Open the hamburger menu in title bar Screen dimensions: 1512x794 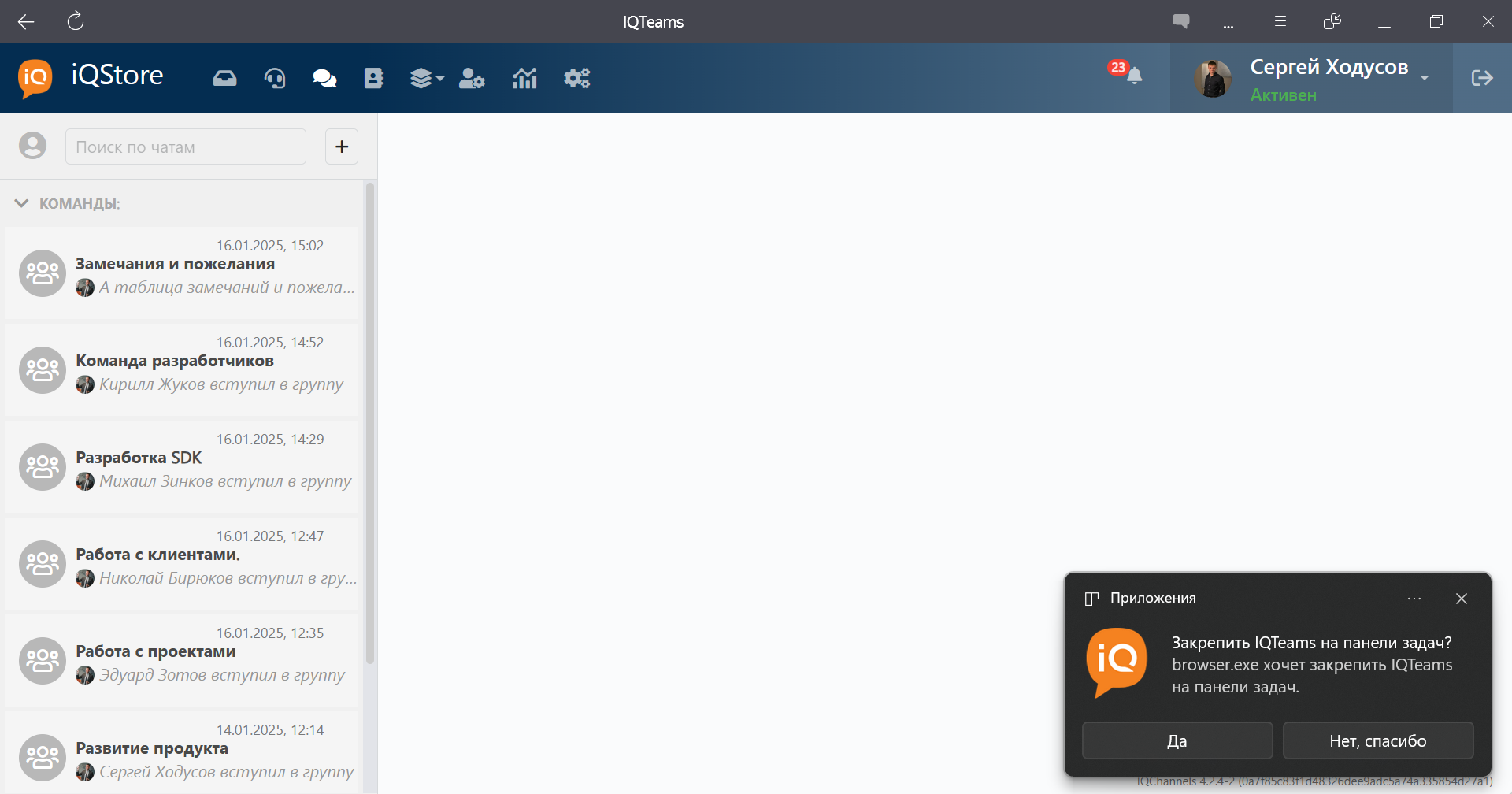coord(1280,21)
